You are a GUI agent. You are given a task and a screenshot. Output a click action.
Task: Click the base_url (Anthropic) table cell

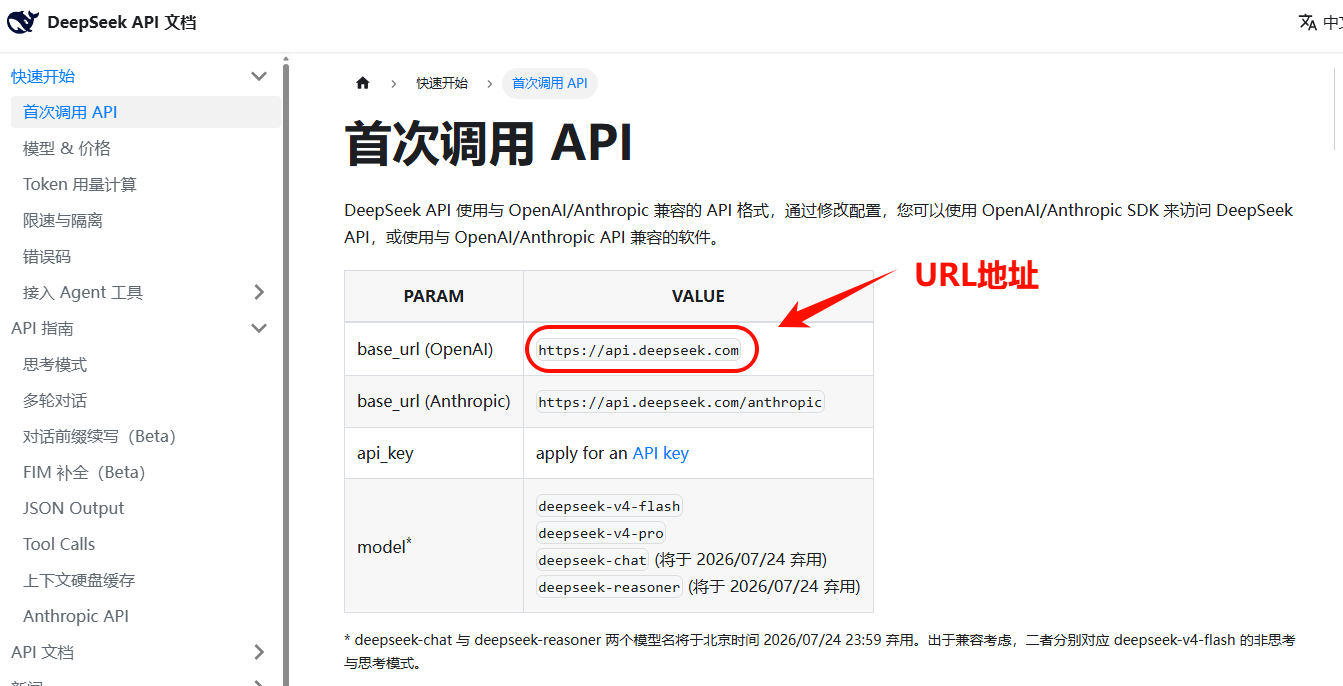(x=434, y=401)
